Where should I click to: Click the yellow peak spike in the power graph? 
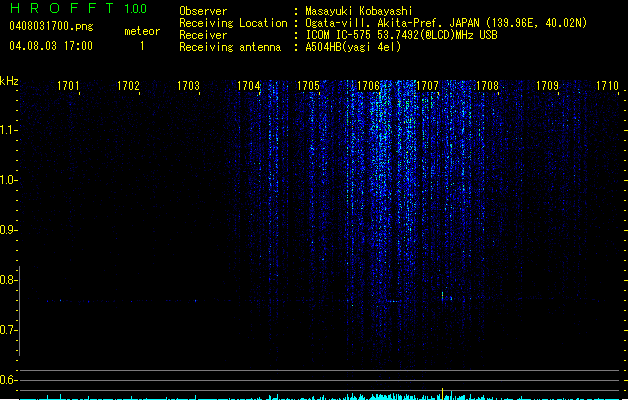[442, 393]
